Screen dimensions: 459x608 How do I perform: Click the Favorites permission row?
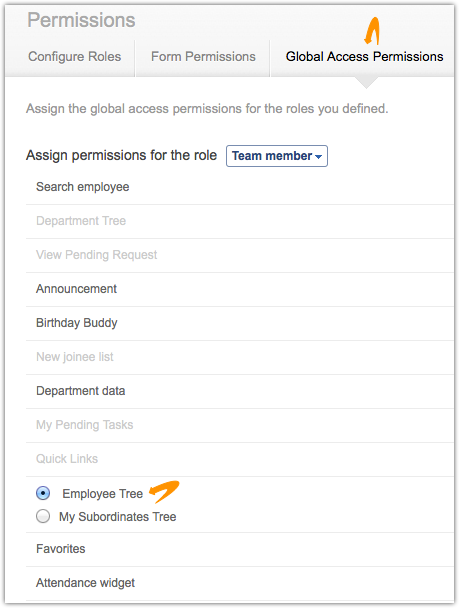pos(240,549)
